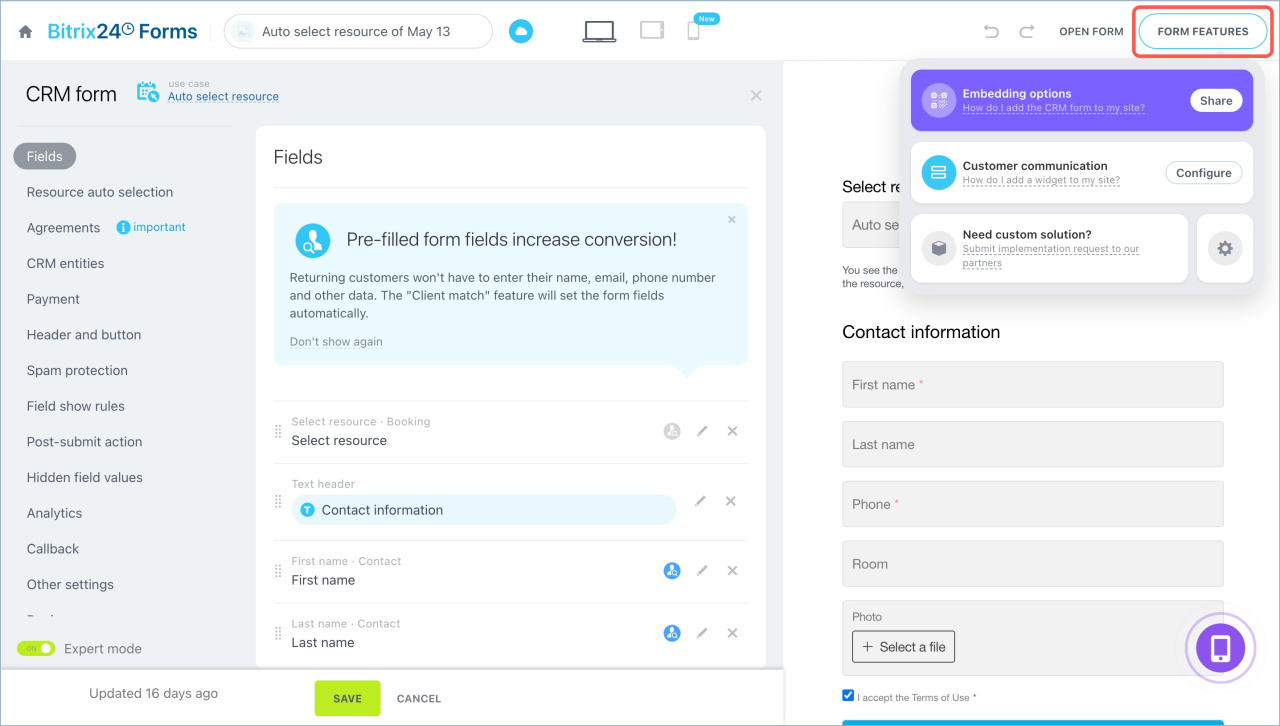Open Header and button section

coord(84,335)
